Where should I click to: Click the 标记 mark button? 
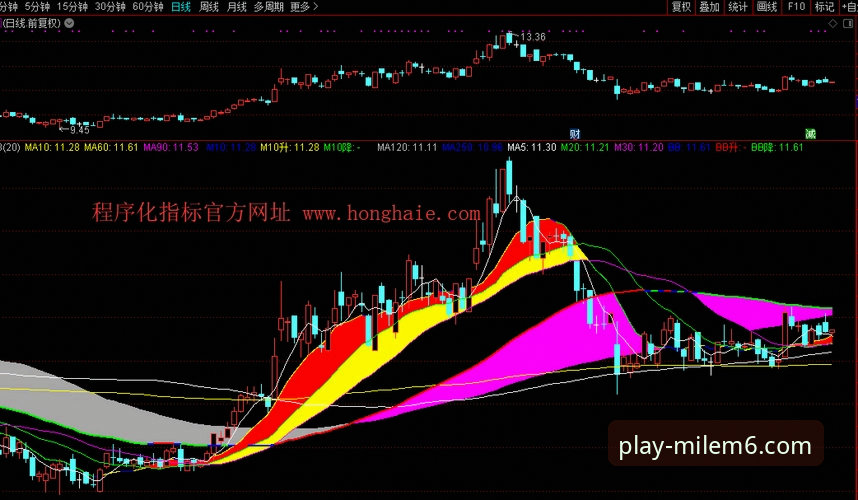tap(824, 7)
